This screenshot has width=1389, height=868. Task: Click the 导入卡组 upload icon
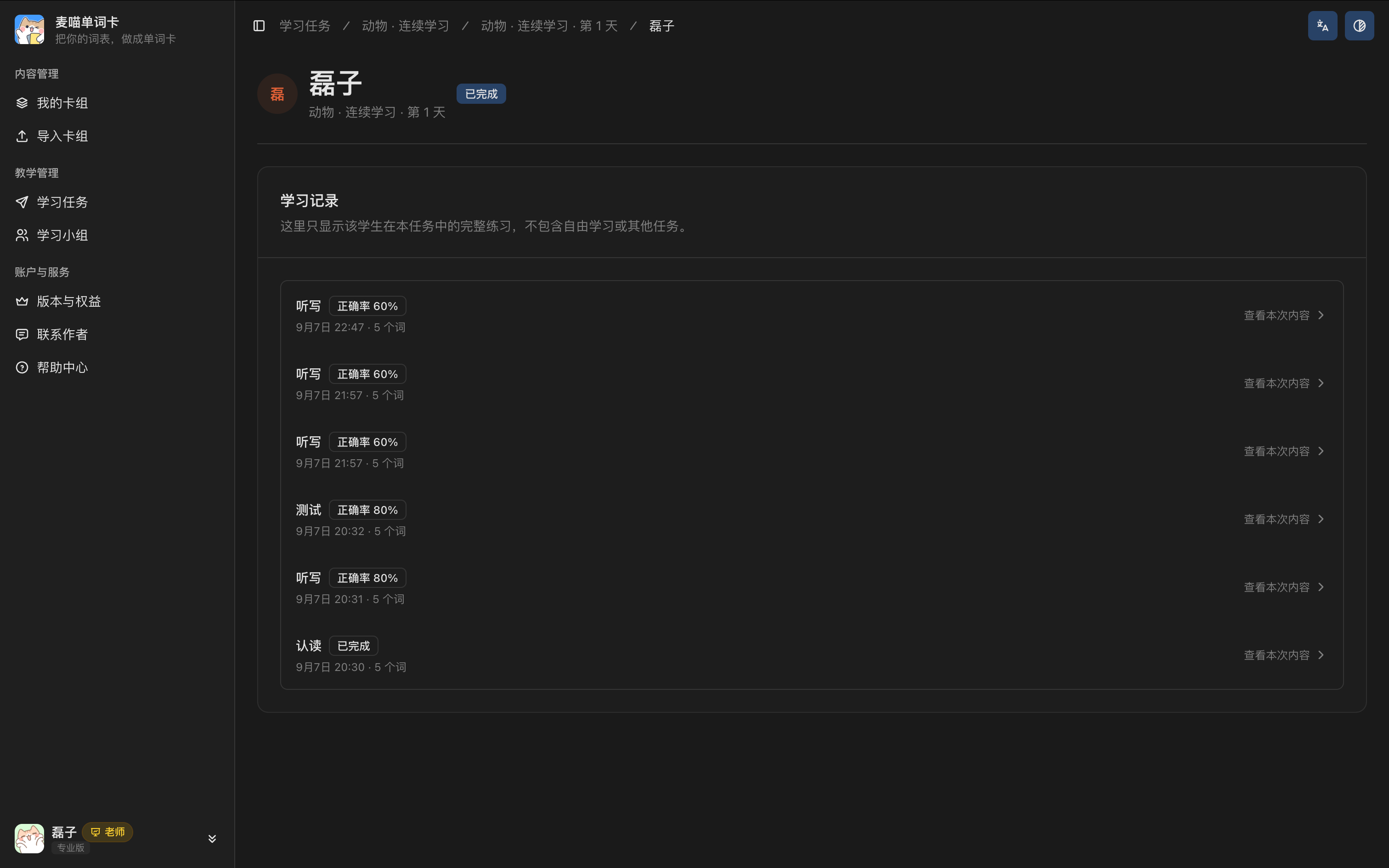click(22, 136)
